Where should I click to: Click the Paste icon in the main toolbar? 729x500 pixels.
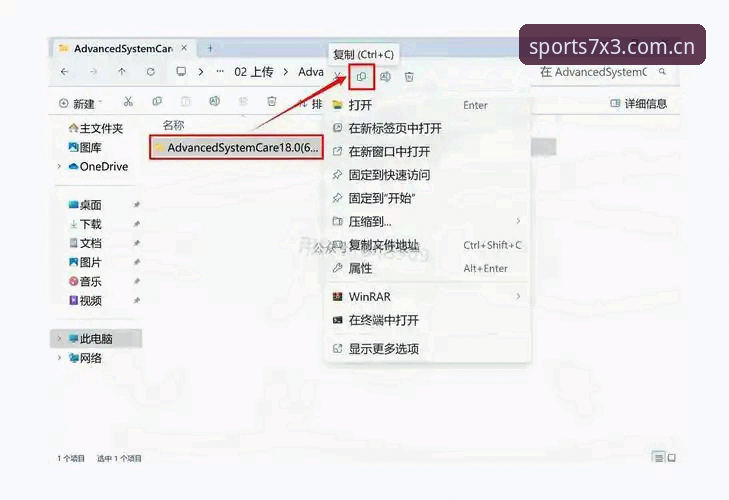pos(186,101)
